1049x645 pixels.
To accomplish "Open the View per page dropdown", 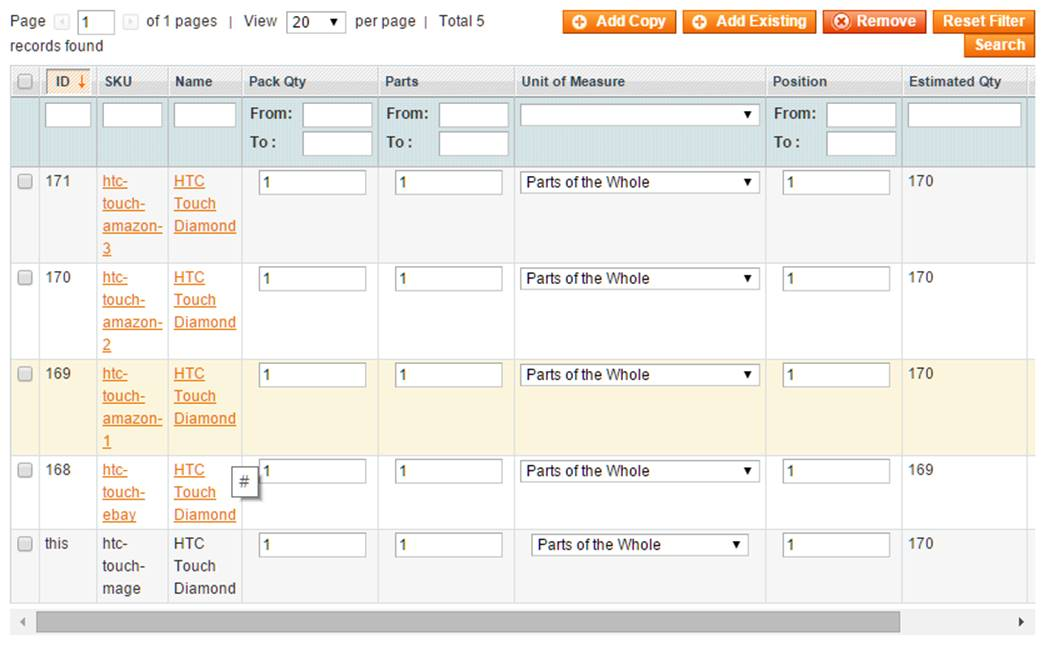I will click(x=316, y=22).
